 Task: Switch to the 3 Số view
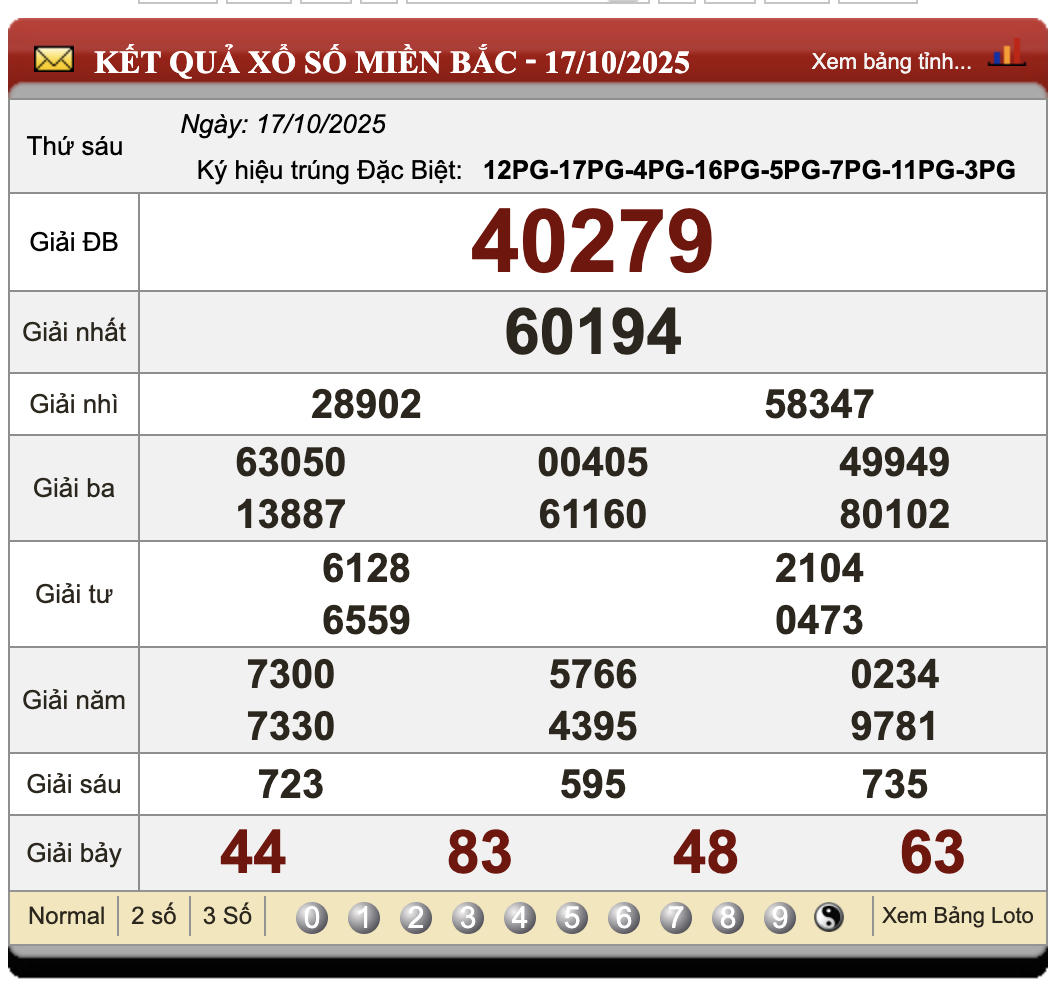227,916
